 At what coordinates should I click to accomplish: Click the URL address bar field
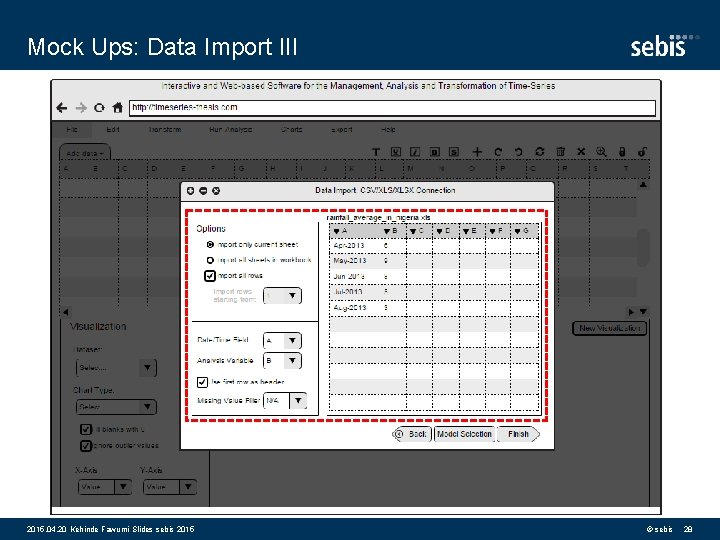(x=392, y=108)
